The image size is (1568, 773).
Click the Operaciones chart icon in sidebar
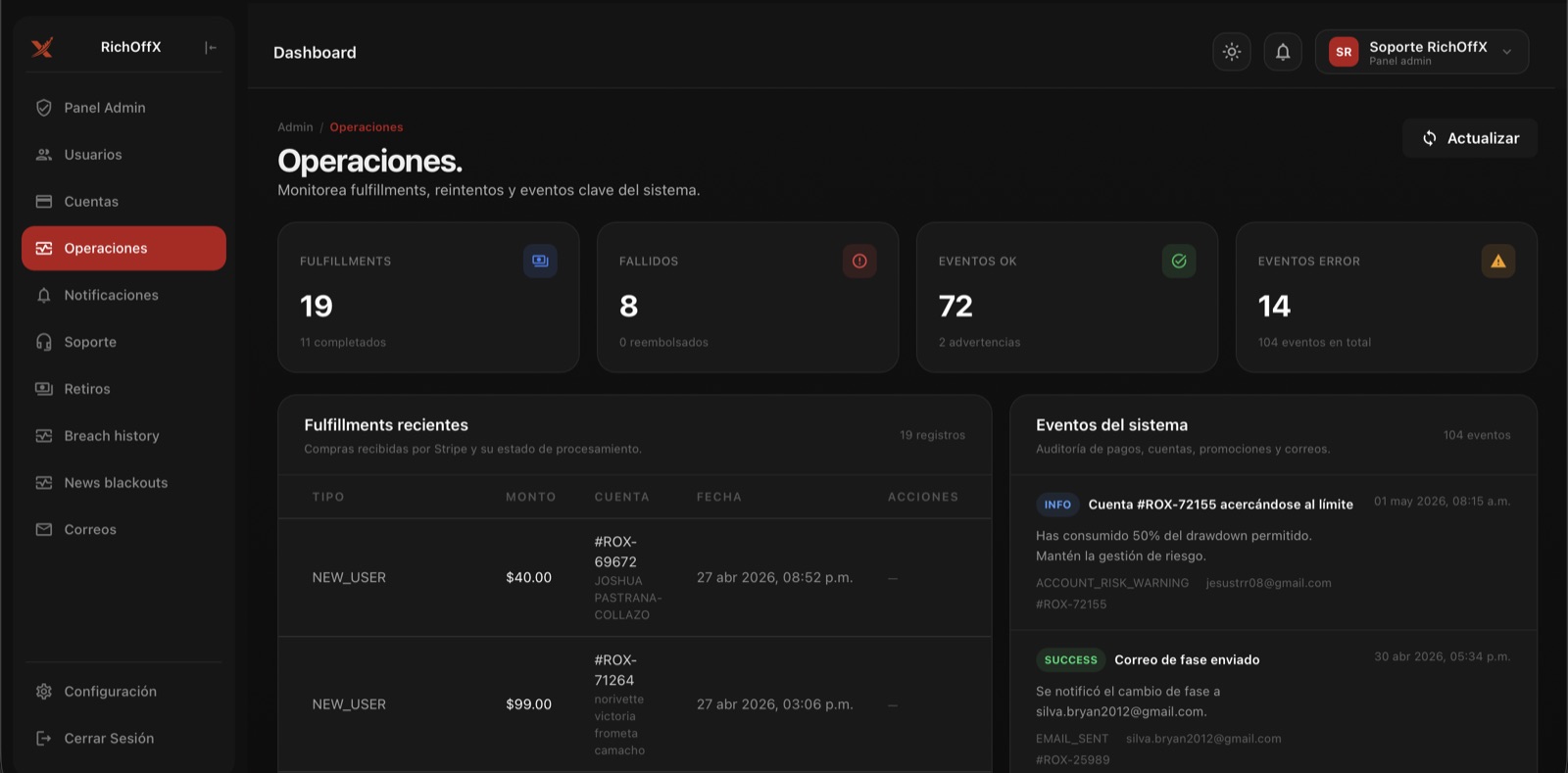click(43, 249)
